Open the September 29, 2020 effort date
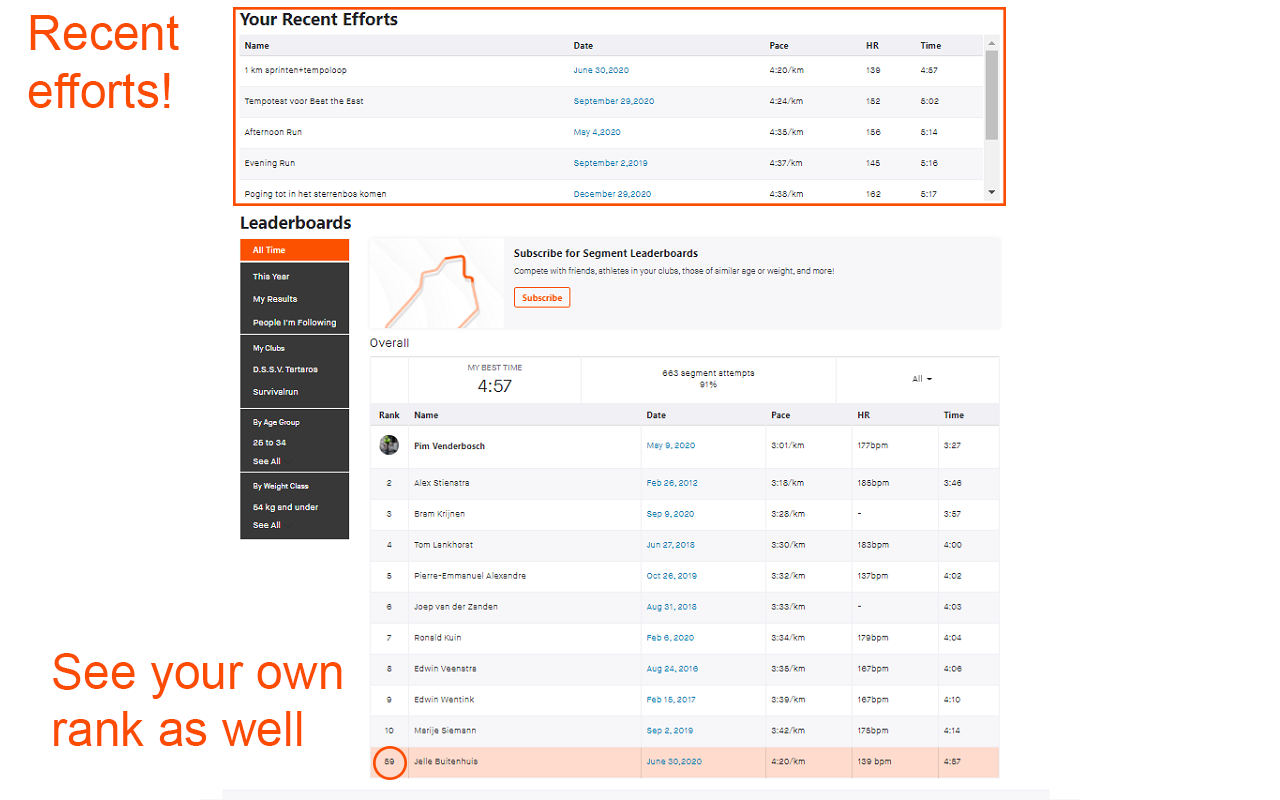 [613, 101]
